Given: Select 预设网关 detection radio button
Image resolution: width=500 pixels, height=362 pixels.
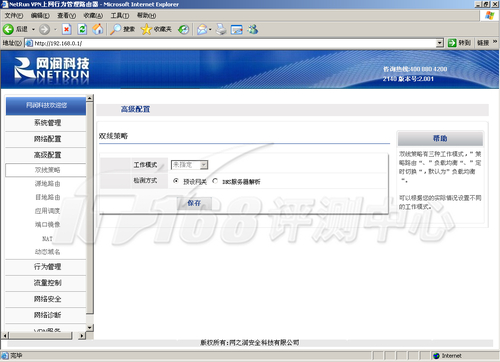Looking at the screenshot, I should (176, 181).
